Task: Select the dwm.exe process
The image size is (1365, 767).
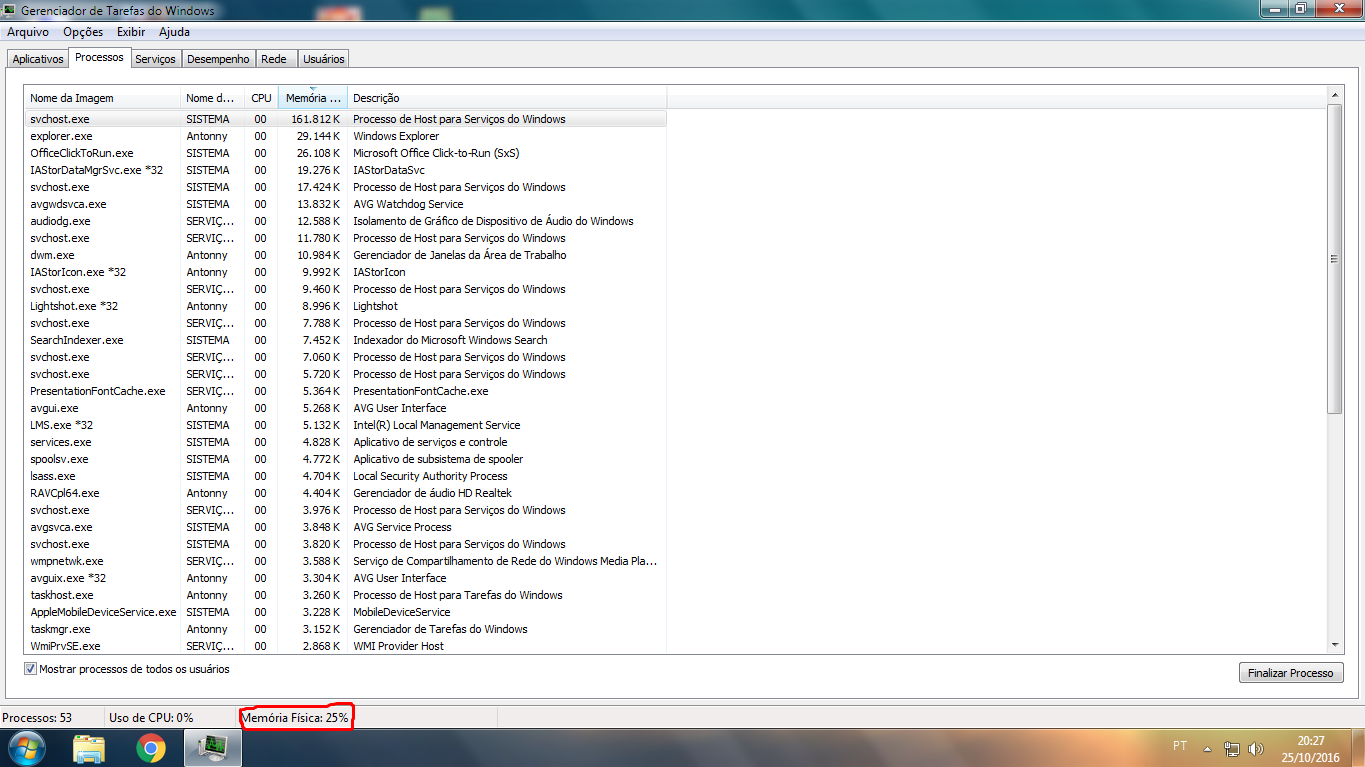Action: 345,255
